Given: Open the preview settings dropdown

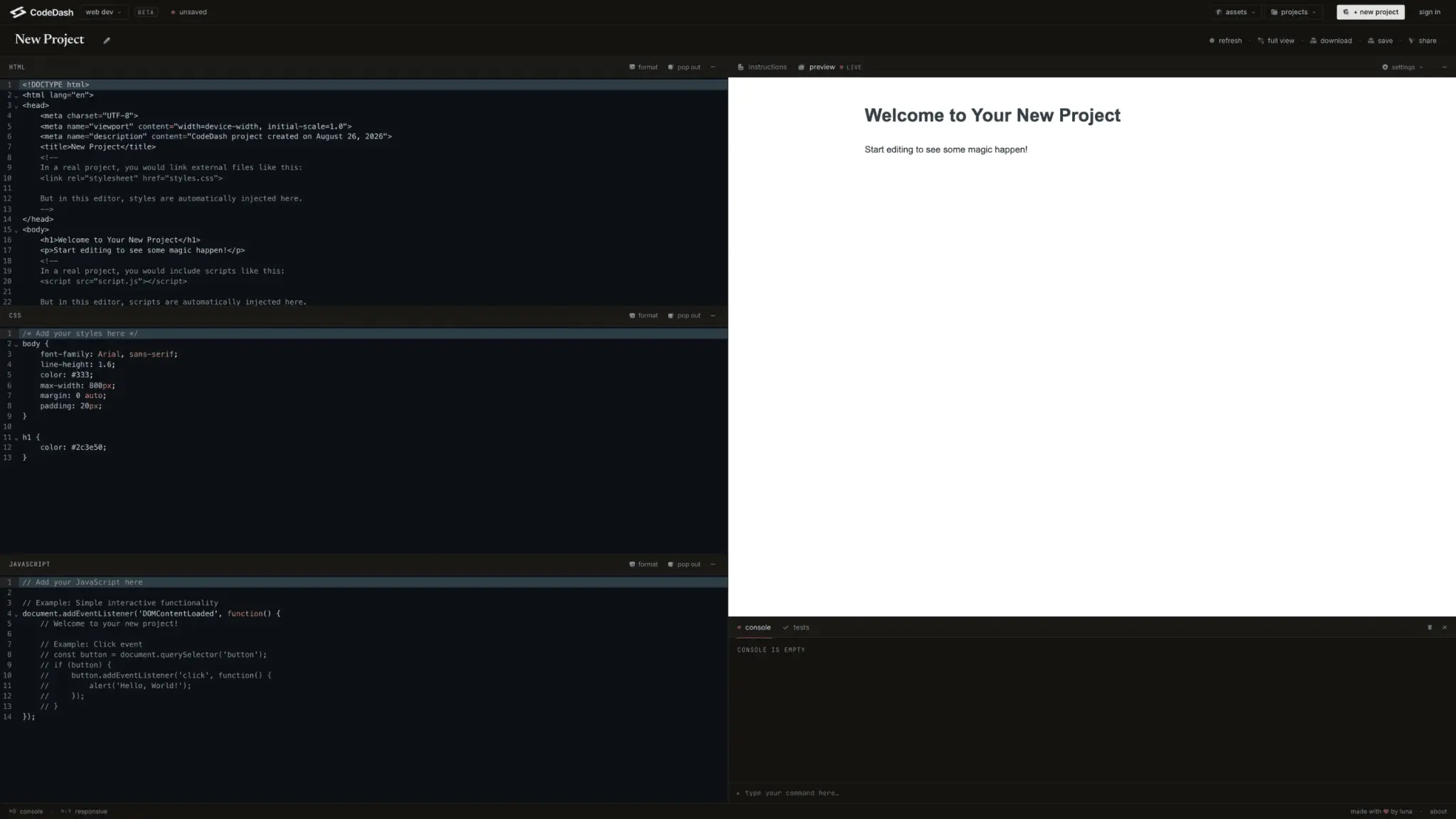Looking at the screenshot, I should click(1403, 68).
